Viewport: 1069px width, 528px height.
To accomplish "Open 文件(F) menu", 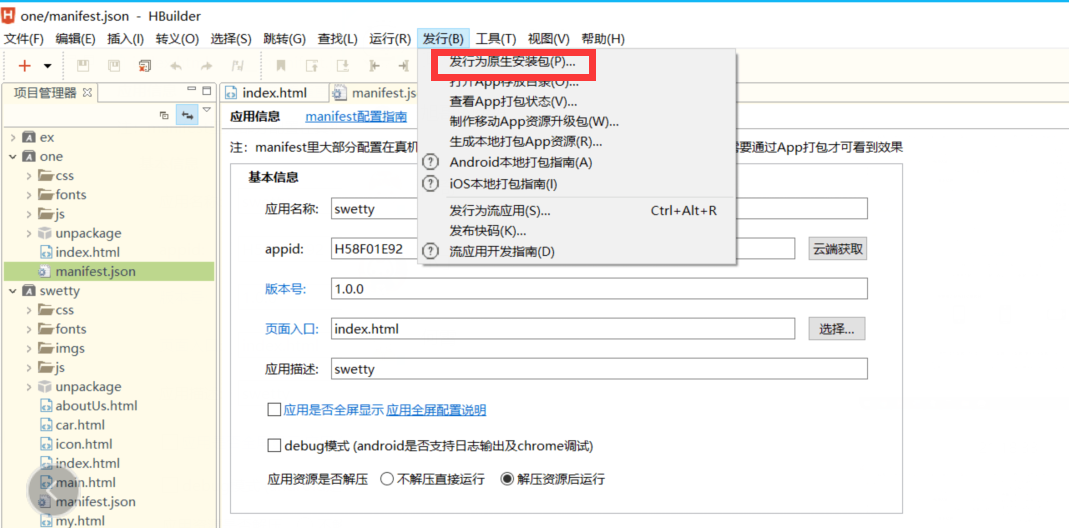I will coord(24,39).
